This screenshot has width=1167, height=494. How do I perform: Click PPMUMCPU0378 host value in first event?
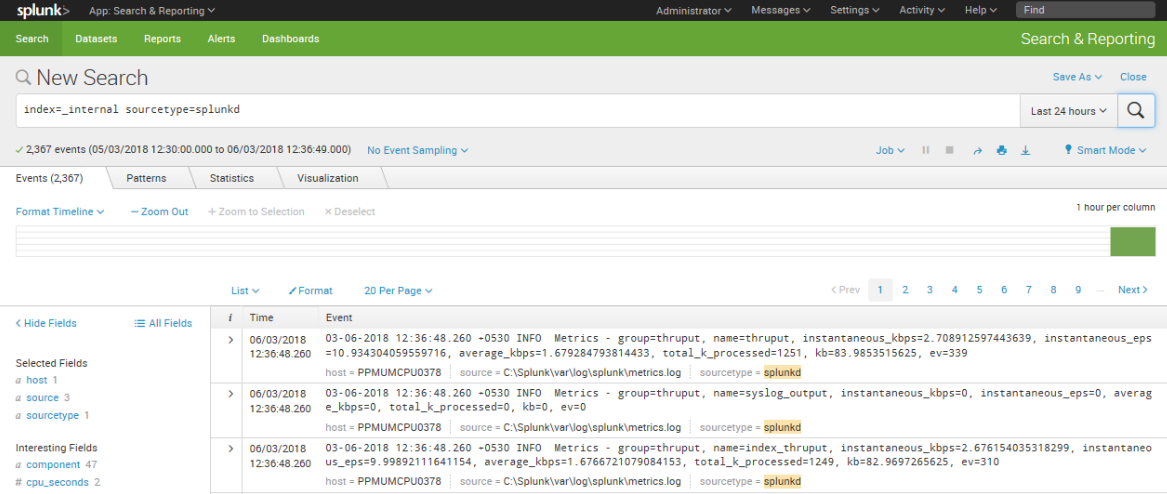pos(399,372)
